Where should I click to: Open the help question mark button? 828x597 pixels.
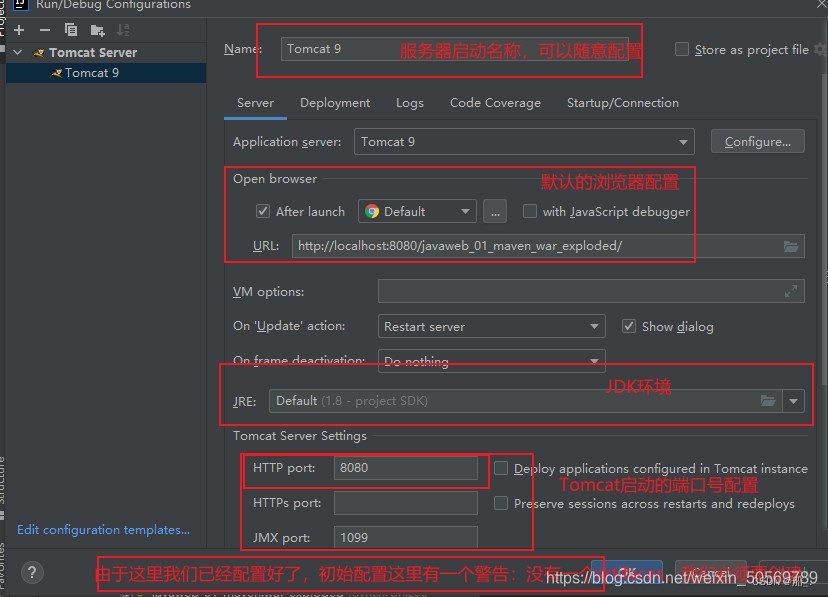pyautogui.click(x=32, y=572)
